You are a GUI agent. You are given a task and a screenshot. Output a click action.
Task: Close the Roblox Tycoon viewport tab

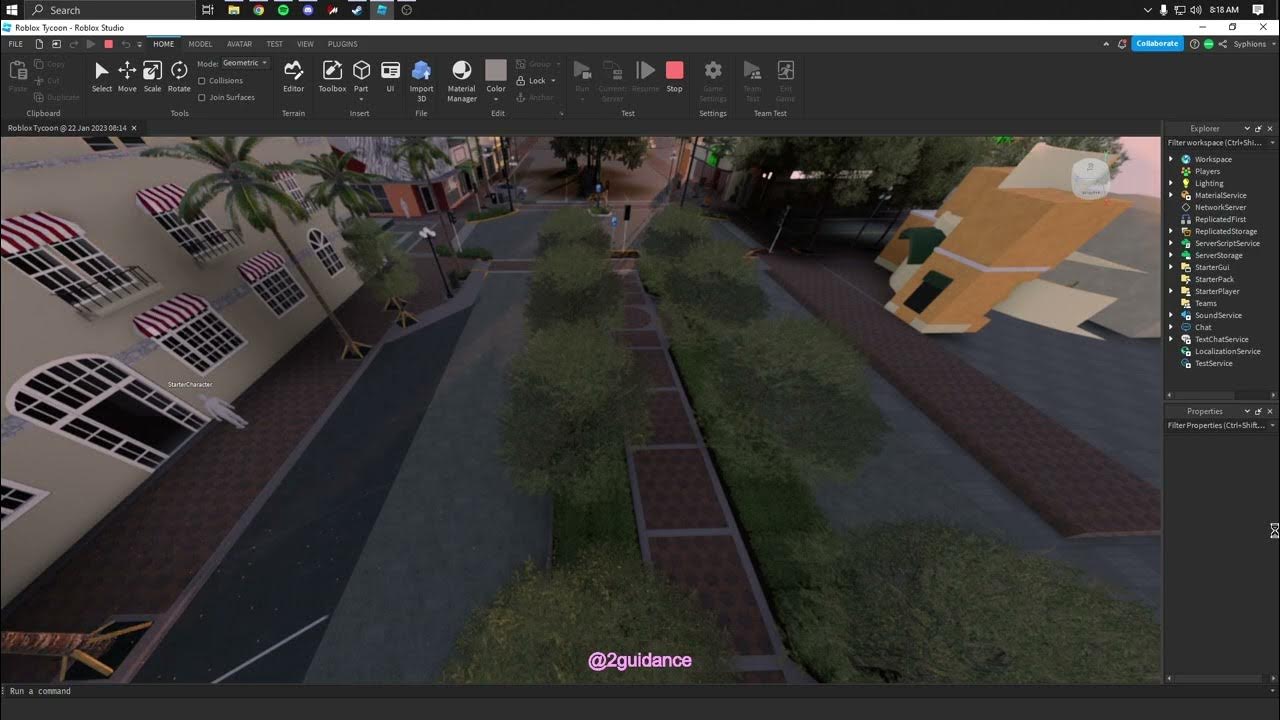(134, 128)
